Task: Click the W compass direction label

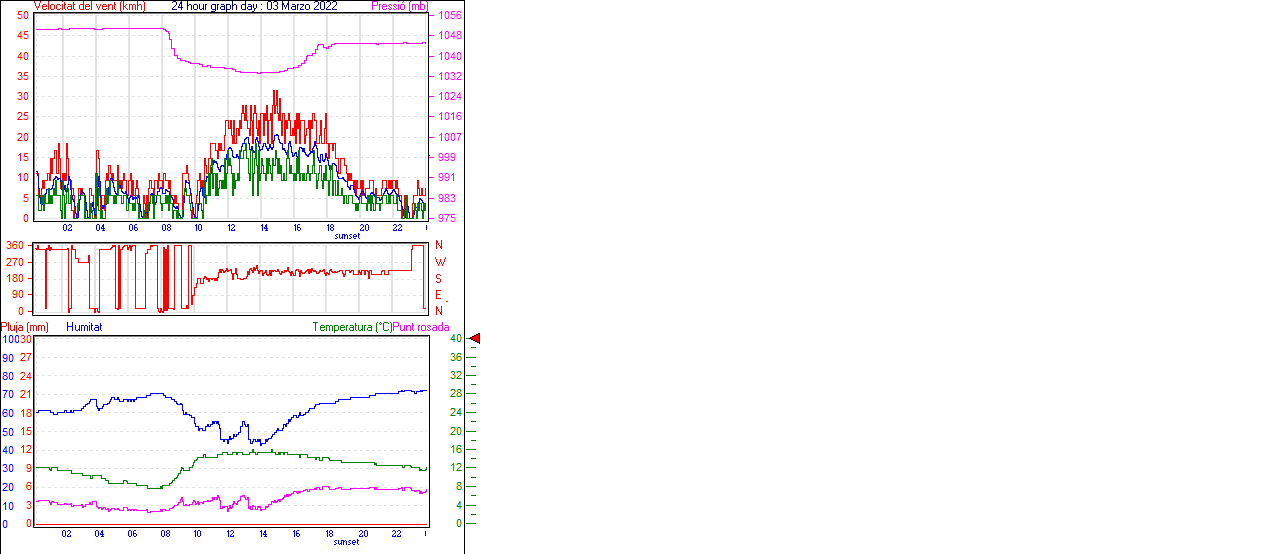Action: 439,262
